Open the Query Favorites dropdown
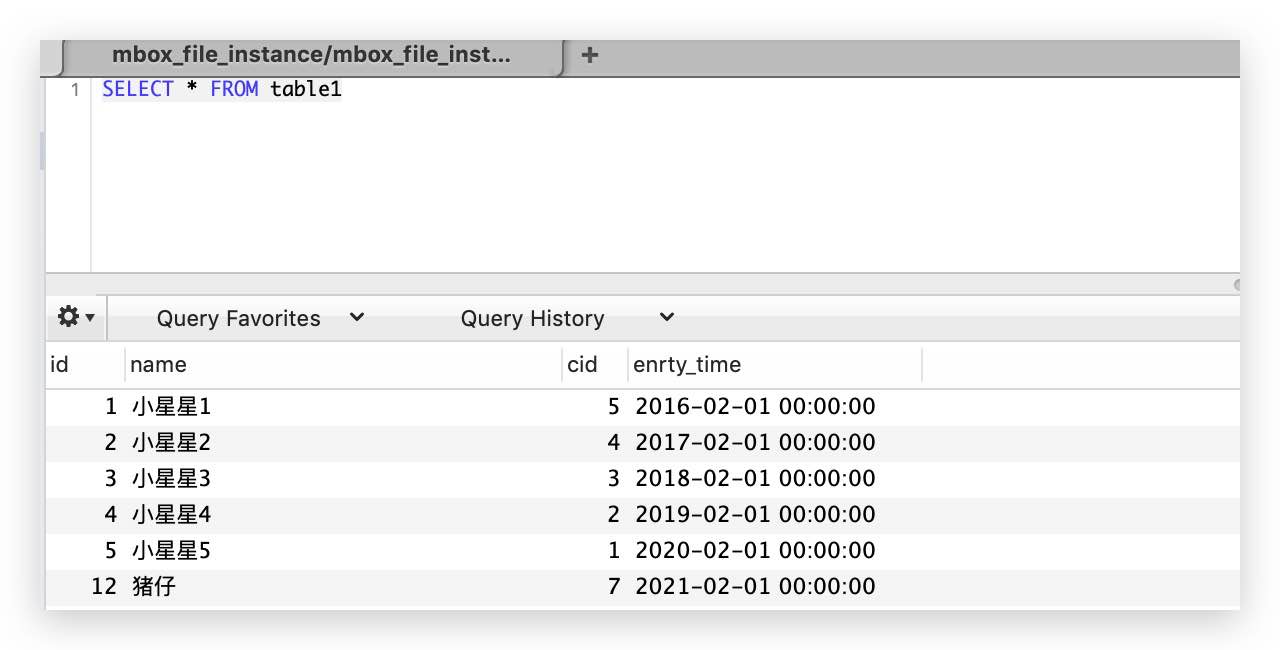 pyautogui.click(x=260, y=318)
